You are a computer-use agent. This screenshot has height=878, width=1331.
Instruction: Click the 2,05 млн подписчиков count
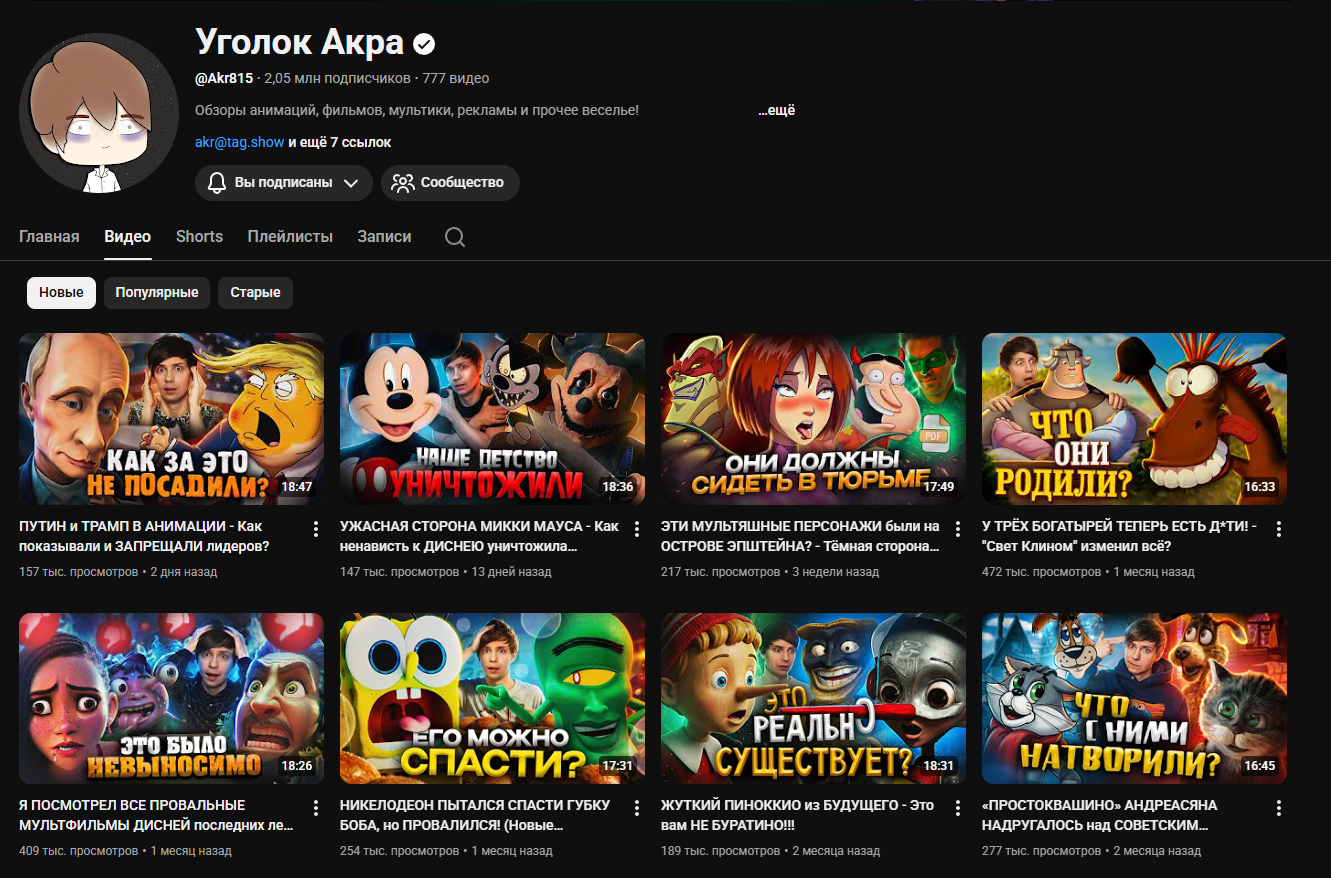(x=337, y=78)
